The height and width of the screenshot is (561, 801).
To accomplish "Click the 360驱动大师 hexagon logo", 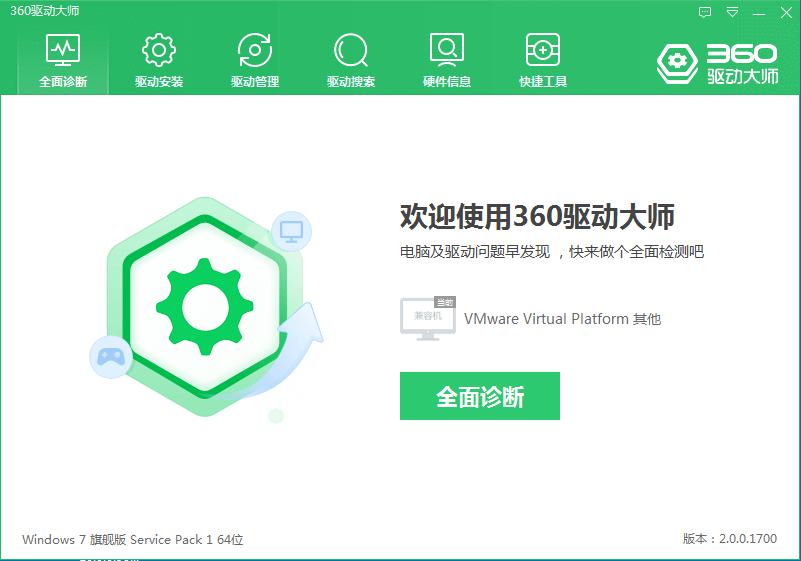I will click(677, 63).
